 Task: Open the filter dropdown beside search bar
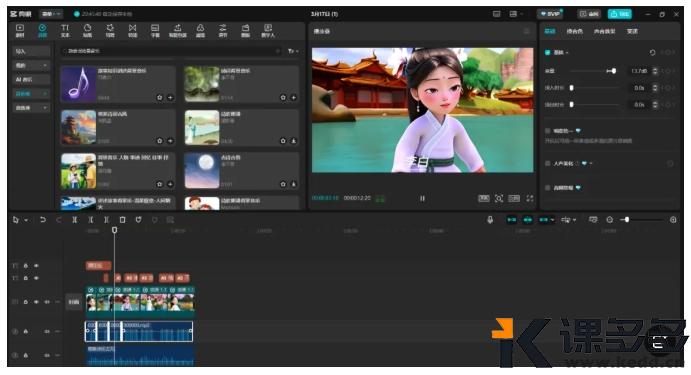point(293,51)
